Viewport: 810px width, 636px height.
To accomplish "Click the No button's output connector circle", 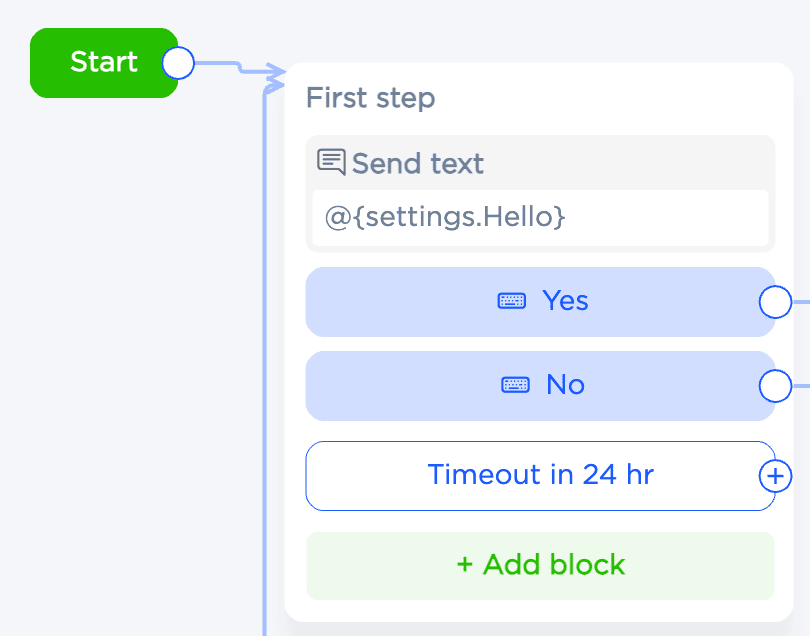I will click(775, 385).
